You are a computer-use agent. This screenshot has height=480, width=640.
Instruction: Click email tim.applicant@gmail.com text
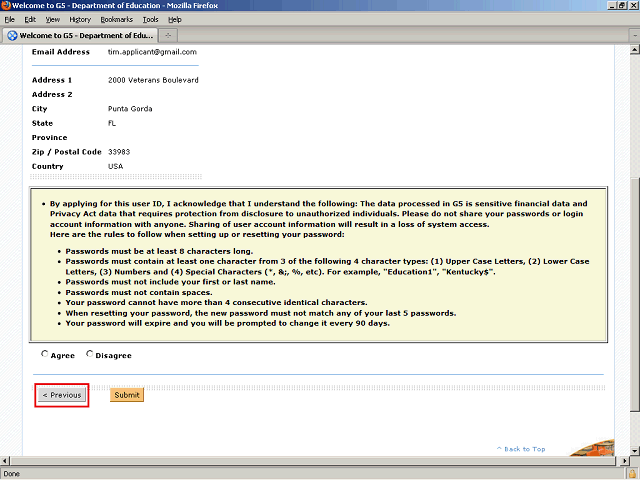click(152, 52)
